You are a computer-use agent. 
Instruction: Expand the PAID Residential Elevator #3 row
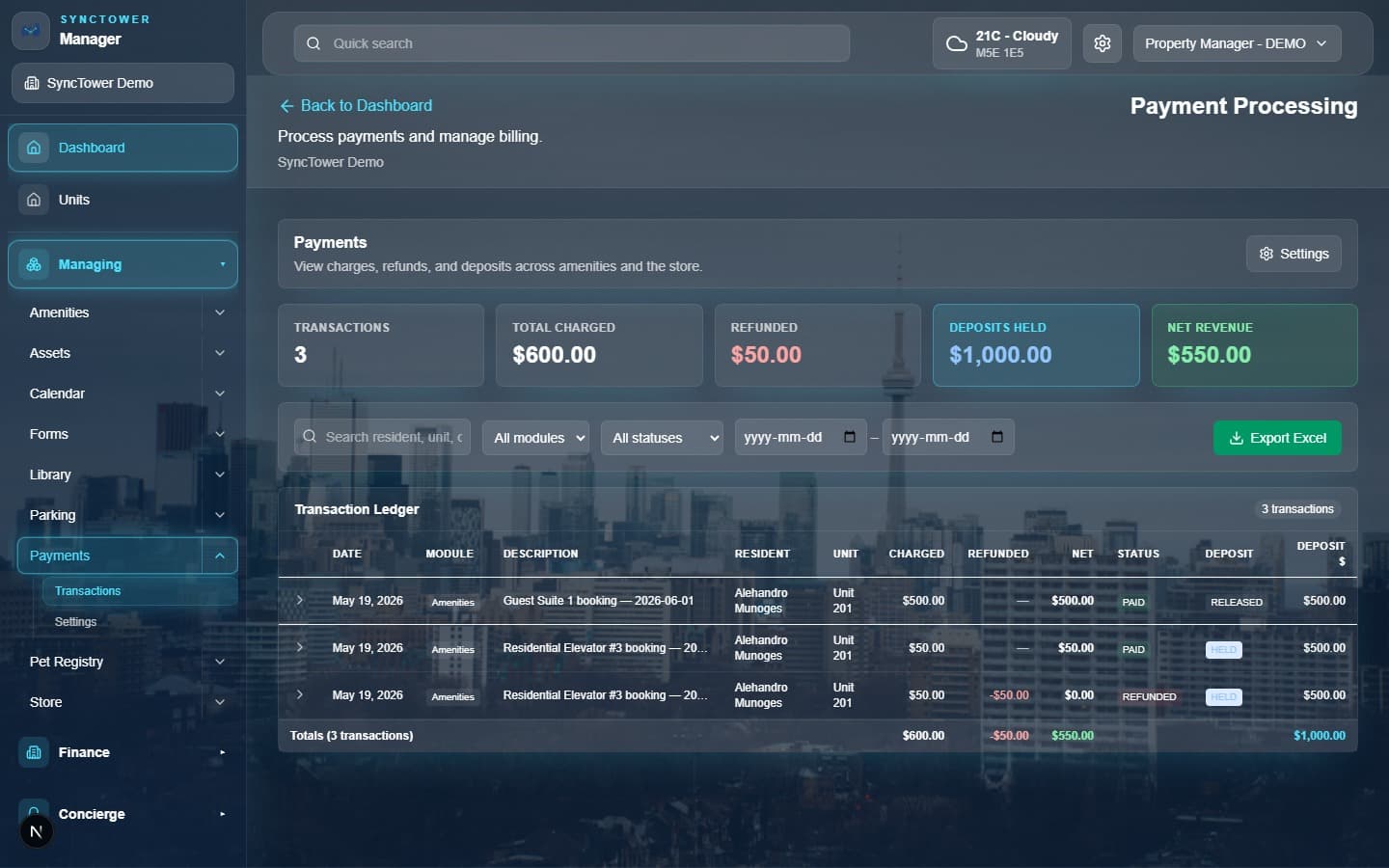pyautogui.click(x=300, y=647)
